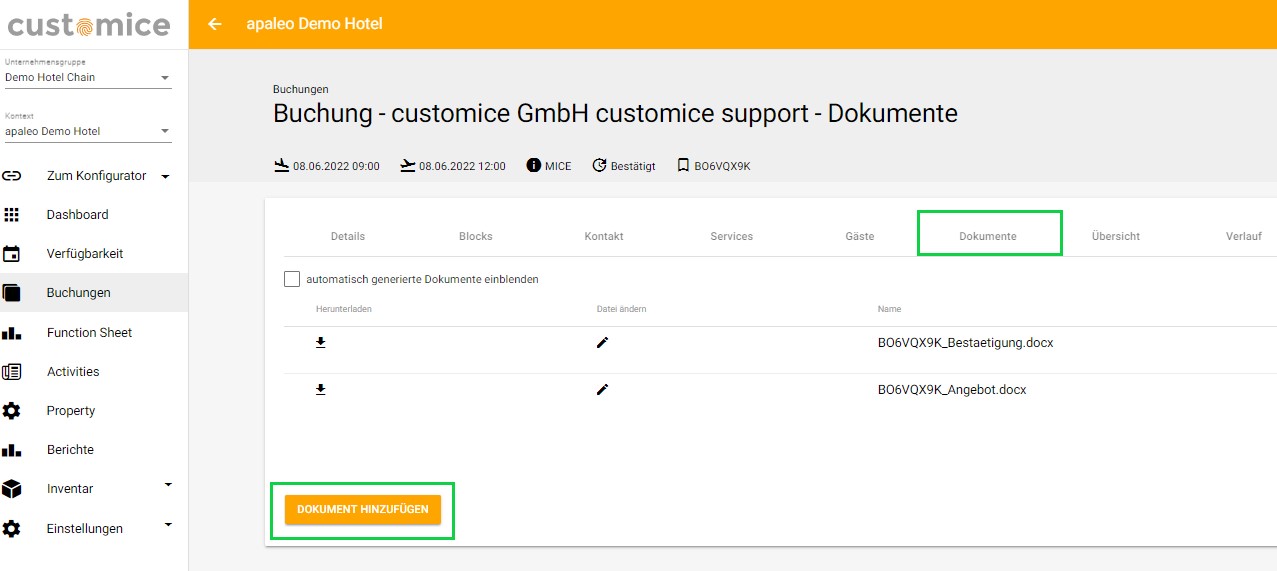Image resolution: width=1277 pixels, height=571 pixels.
Task: Open the Kontakt tab
Action: point(604,236)
